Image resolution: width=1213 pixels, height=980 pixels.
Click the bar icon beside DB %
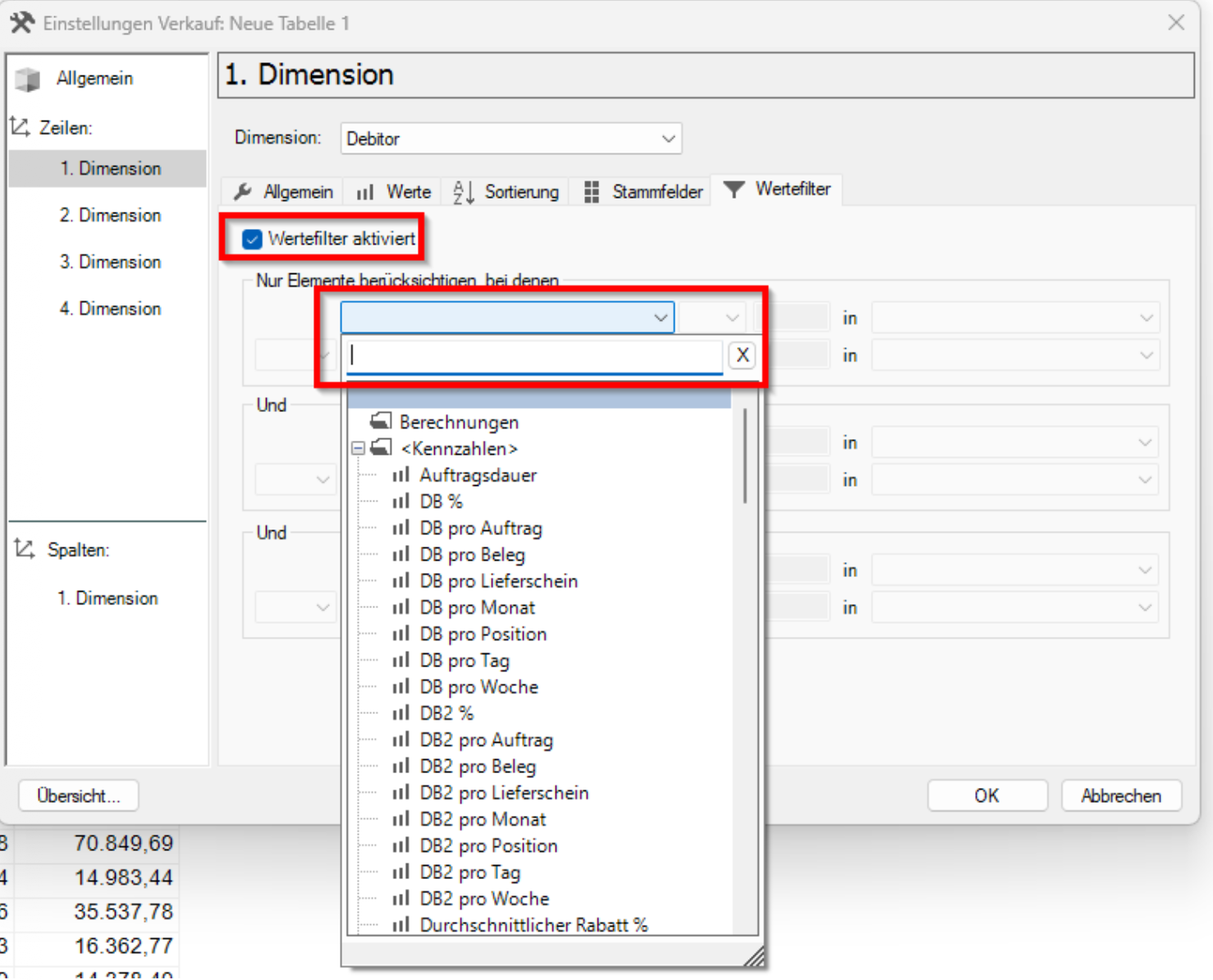pyautogui.click(x=401, y=501)
